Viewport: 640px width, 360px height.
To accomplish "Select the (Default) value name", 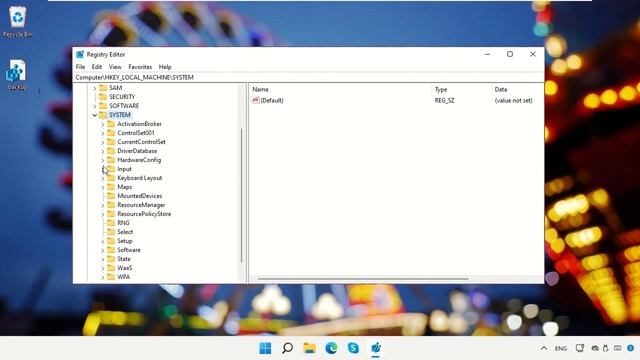I will pos(272,100).
